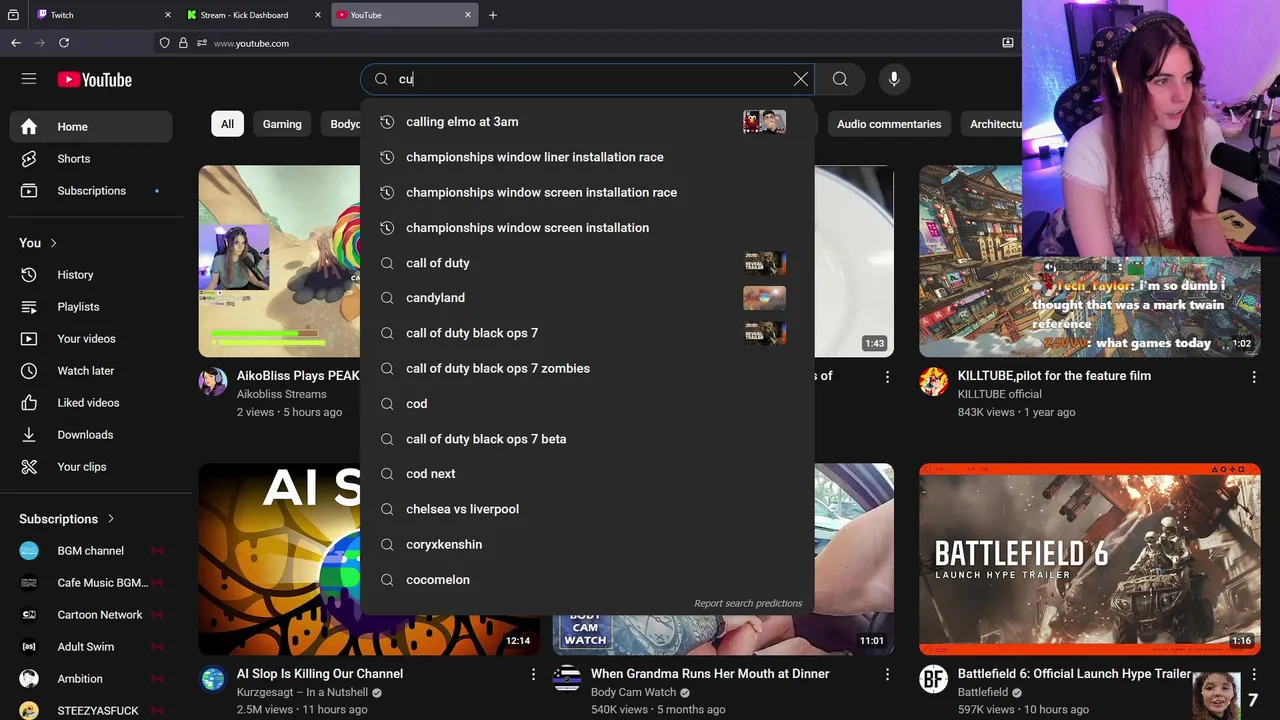The height and width of the screenshot is (720, 1280).
Task: Click the shield tracking protection icon
Action: (164, 43)
